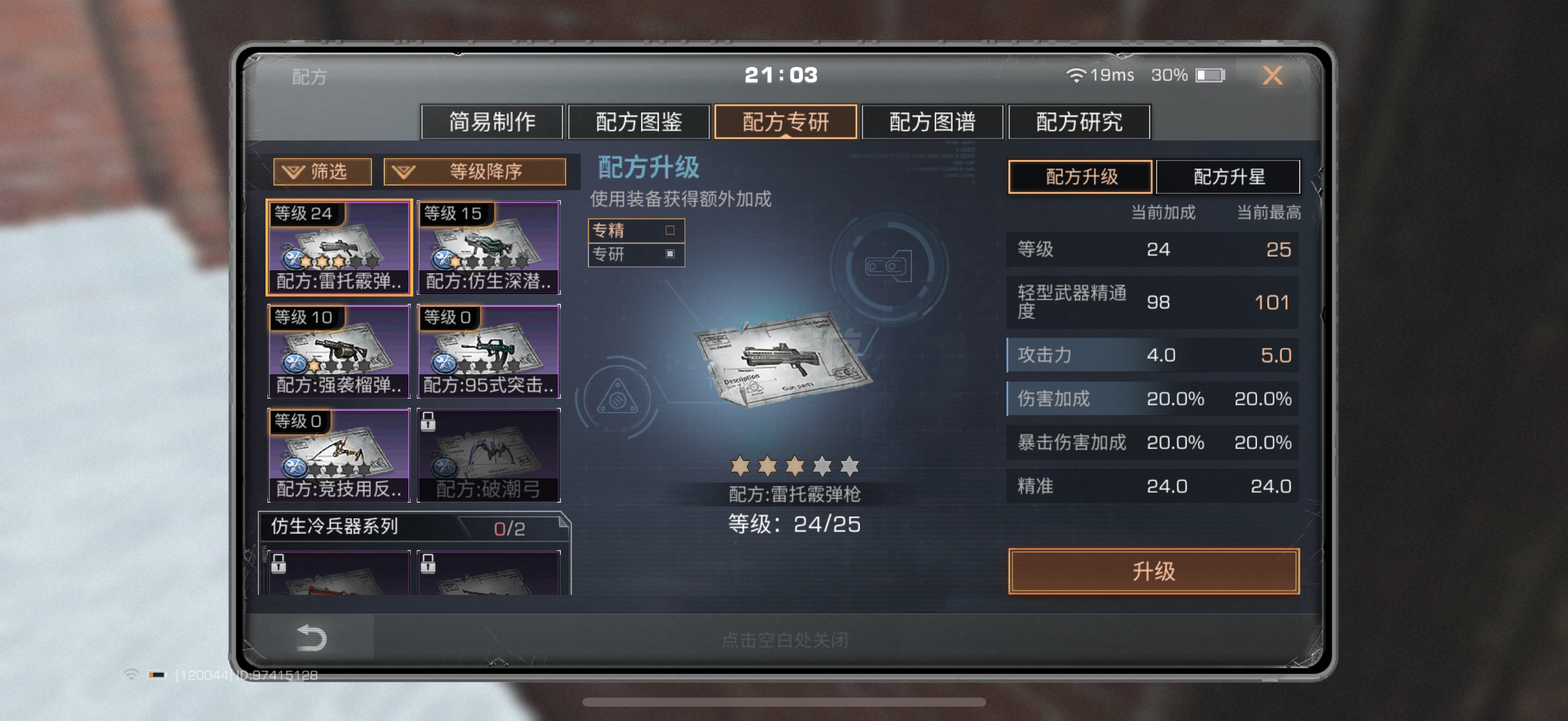Select the 配方升级 button
Viewport: 1568px width, 721px height.
click(1081, 176)
